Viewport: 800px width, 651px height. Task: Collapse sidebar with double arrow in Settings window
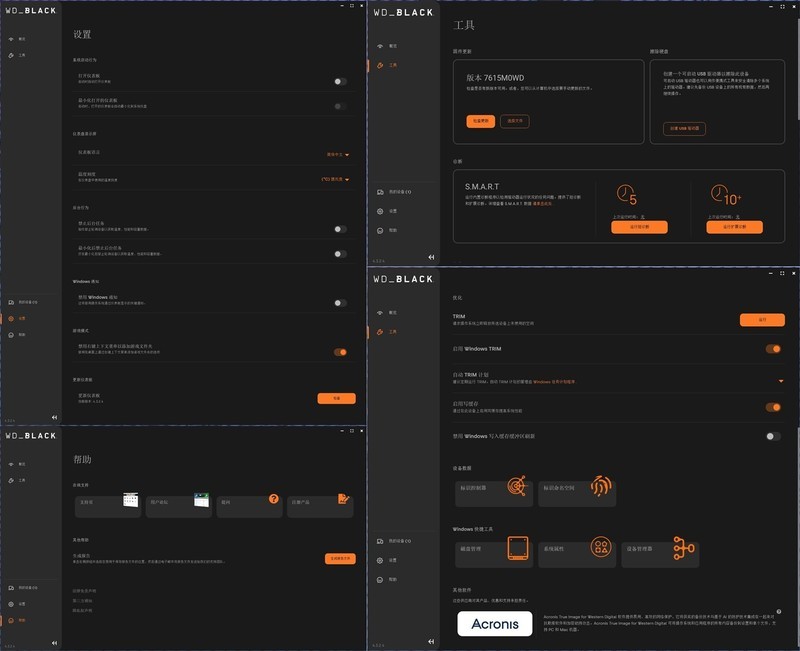55,418
